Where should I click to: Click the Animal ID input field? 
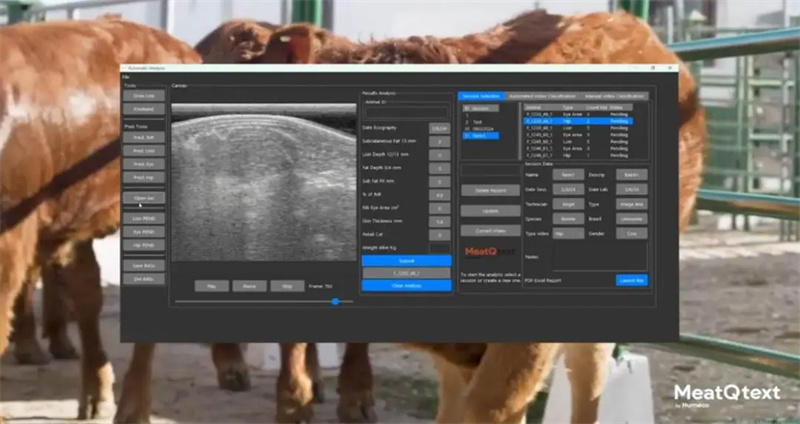click(x=405, y=112)
